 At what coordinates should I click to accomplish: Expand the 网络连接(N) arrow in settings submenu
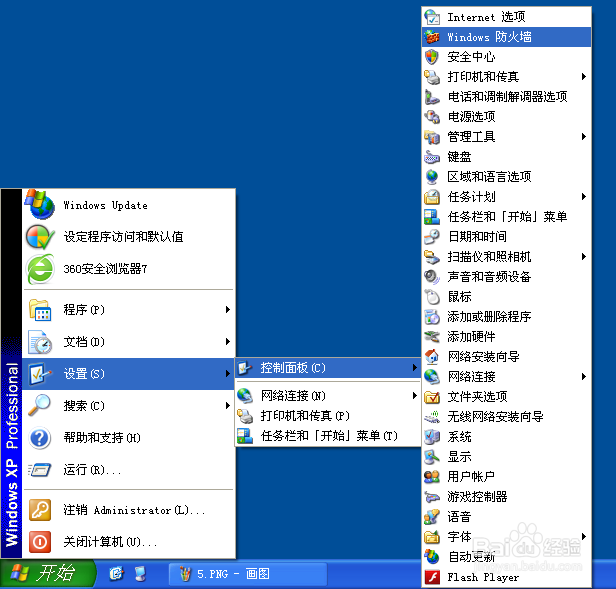tap(414, 396)
